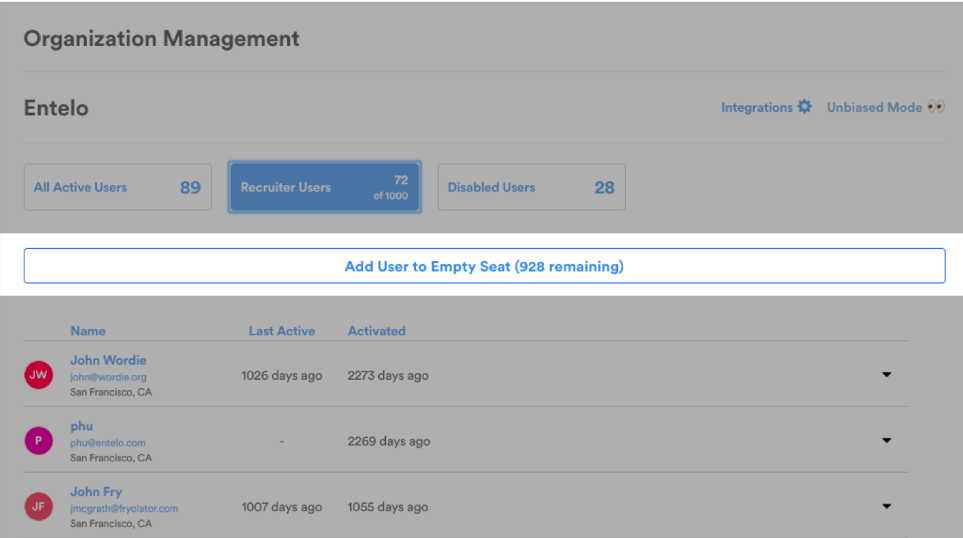Click the '1007 days ago' last active value
Viewport: 963px width, 538px height.
pos(282,507)
